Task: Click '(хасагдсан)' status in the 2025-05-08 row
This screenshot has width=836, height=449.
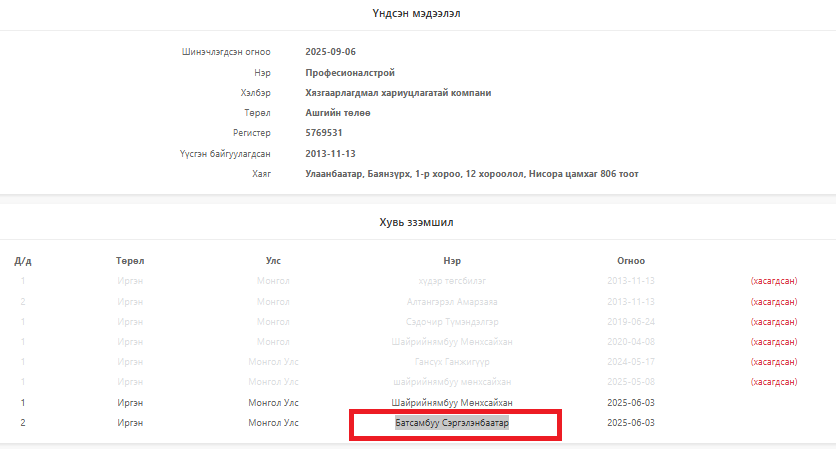Action: (x=774, y=382)
